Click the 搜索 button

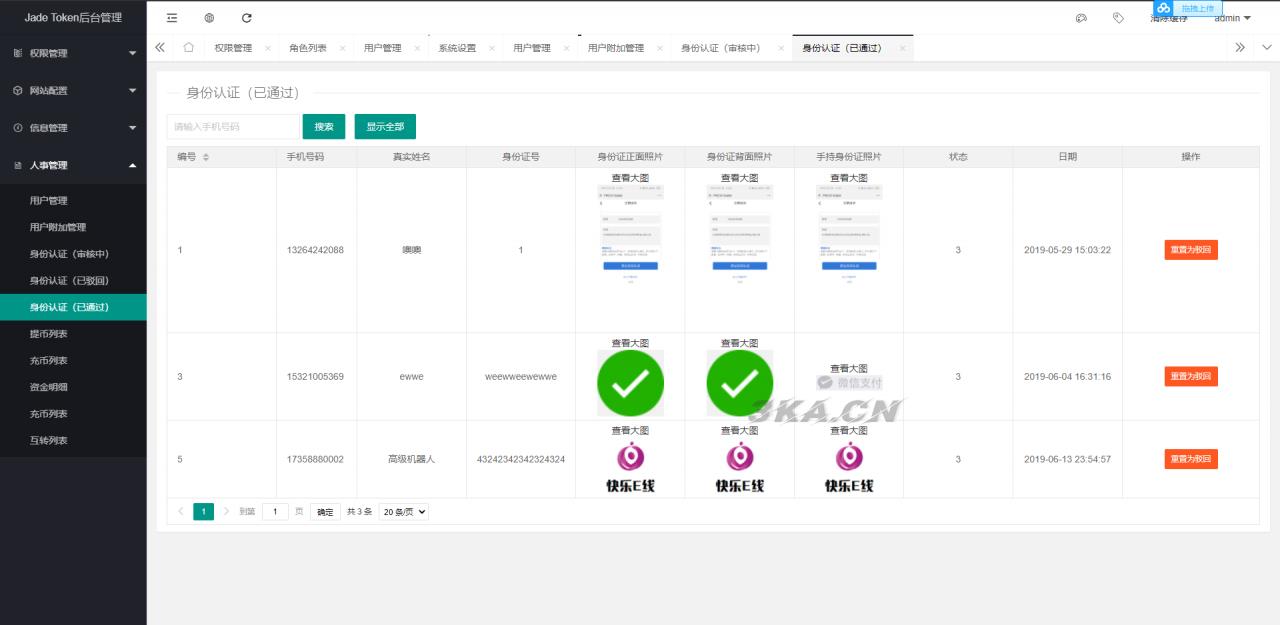pos(324,127)
